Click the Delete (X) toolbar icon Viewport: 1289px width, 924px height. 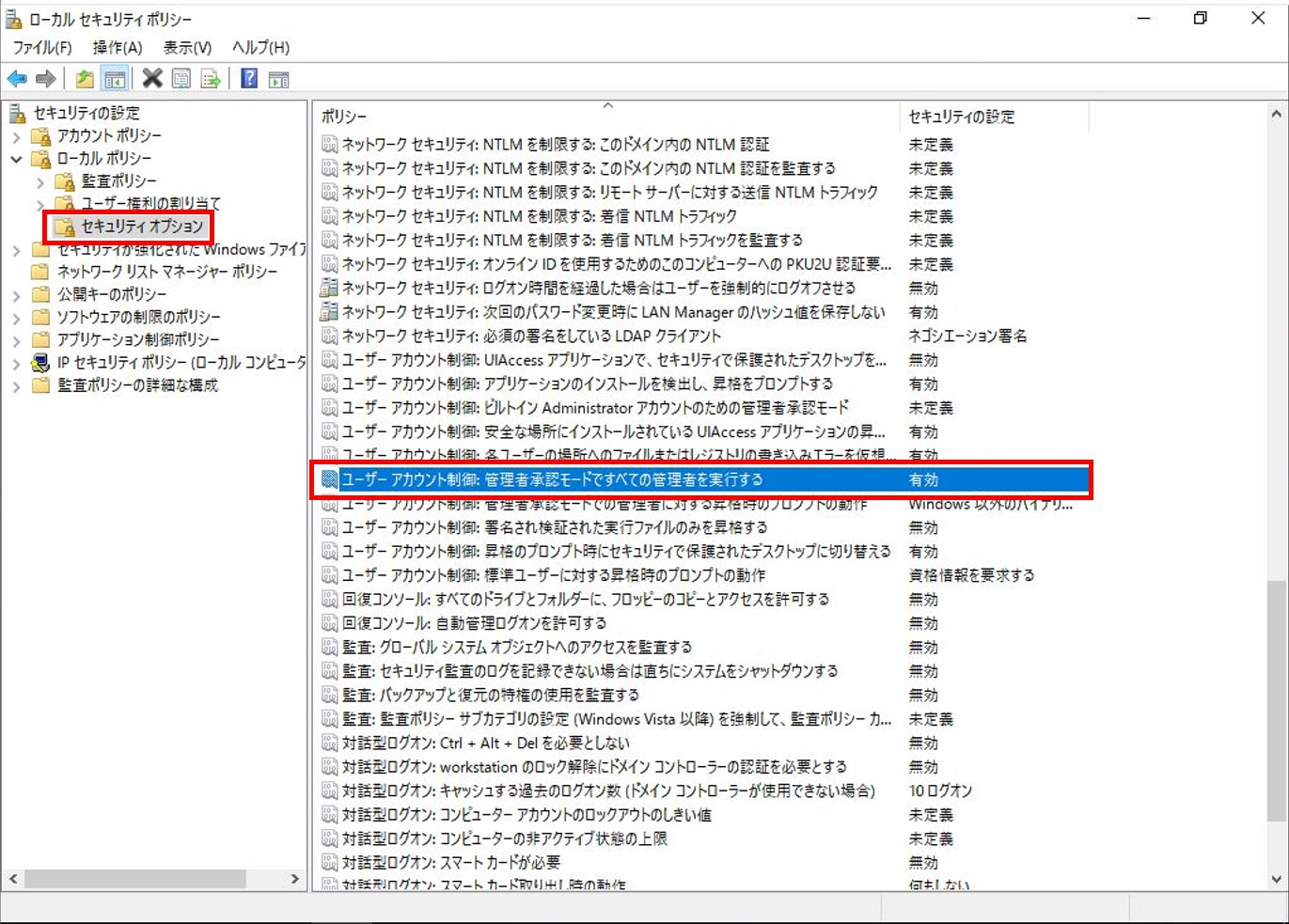coord(152,78)
